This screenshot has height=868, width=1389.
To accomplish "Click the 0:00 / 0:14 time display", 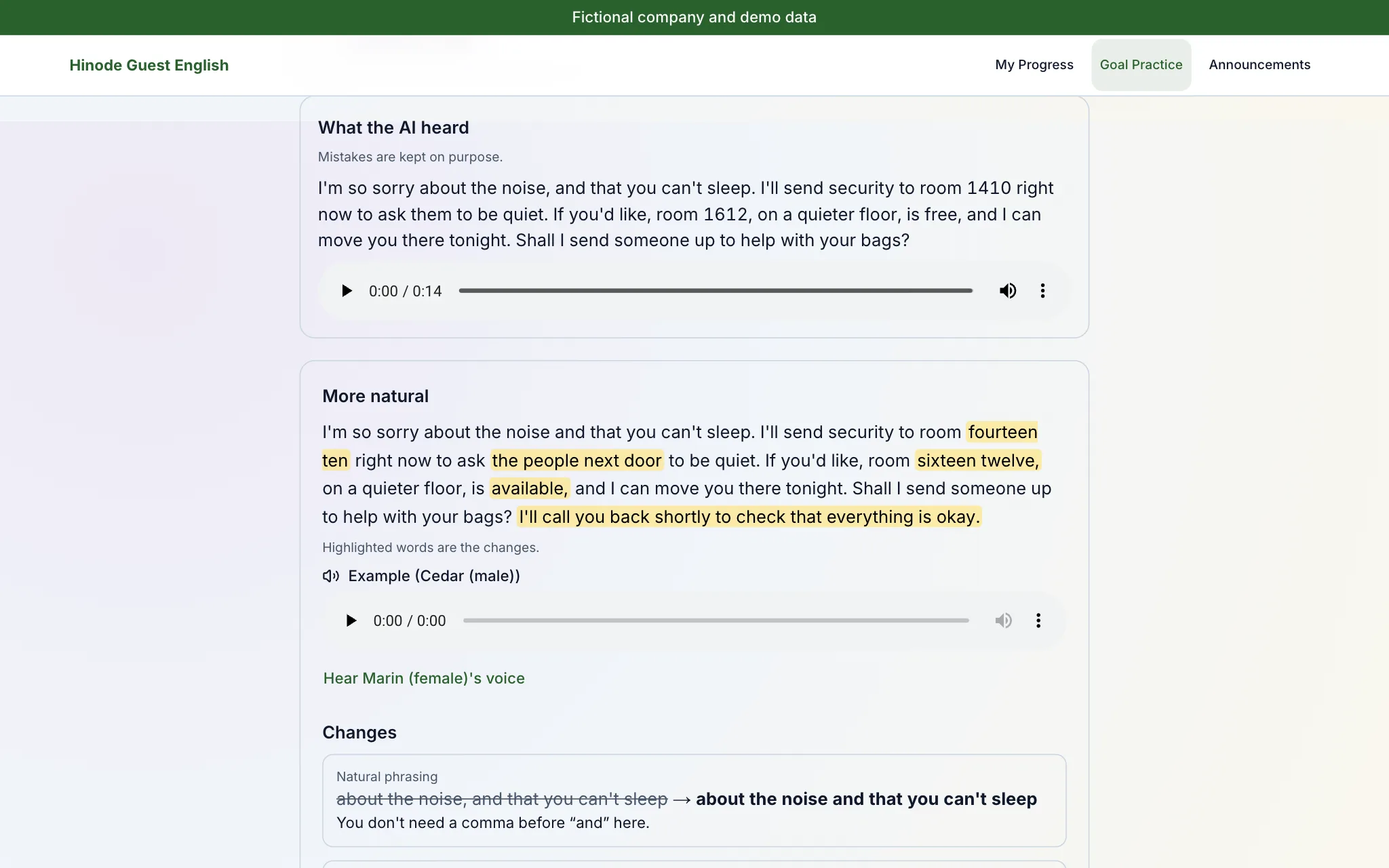I will click(405, 291).
